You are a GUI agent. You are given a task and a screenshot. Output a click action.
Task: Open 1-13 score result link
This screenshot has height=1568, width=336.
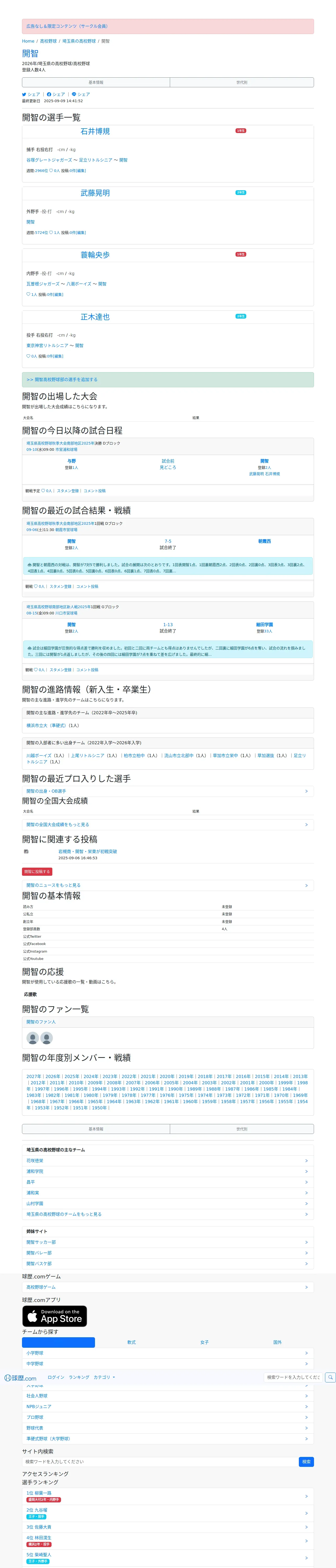[x=168, y=625]
